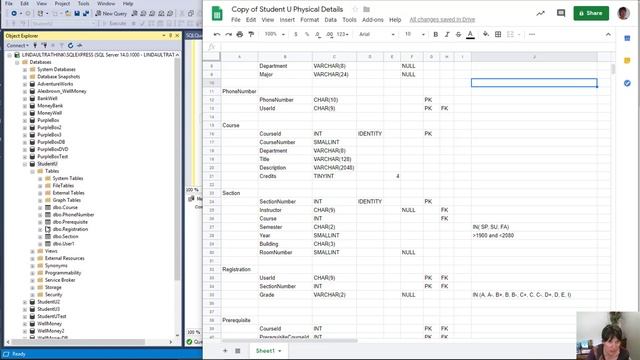Open the all sheets list icon
Screen dimensions: 640x360
click(238, 351)
